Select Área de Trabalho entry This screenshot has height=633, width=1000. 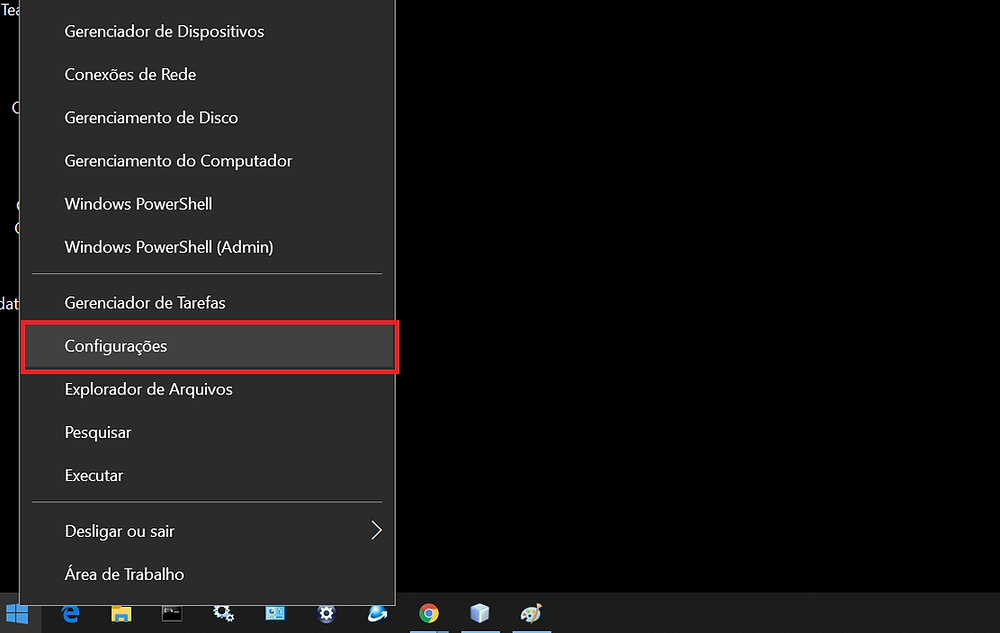click(207, 574)
